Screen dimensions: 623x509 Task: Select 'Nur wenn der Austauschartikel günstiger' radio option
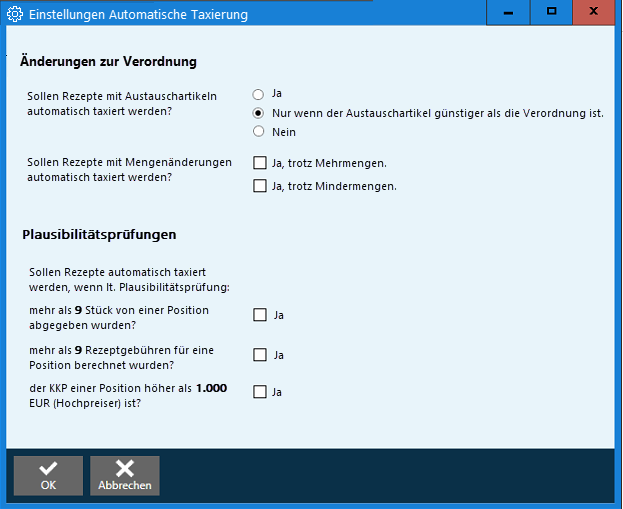(x=258, y=113)
